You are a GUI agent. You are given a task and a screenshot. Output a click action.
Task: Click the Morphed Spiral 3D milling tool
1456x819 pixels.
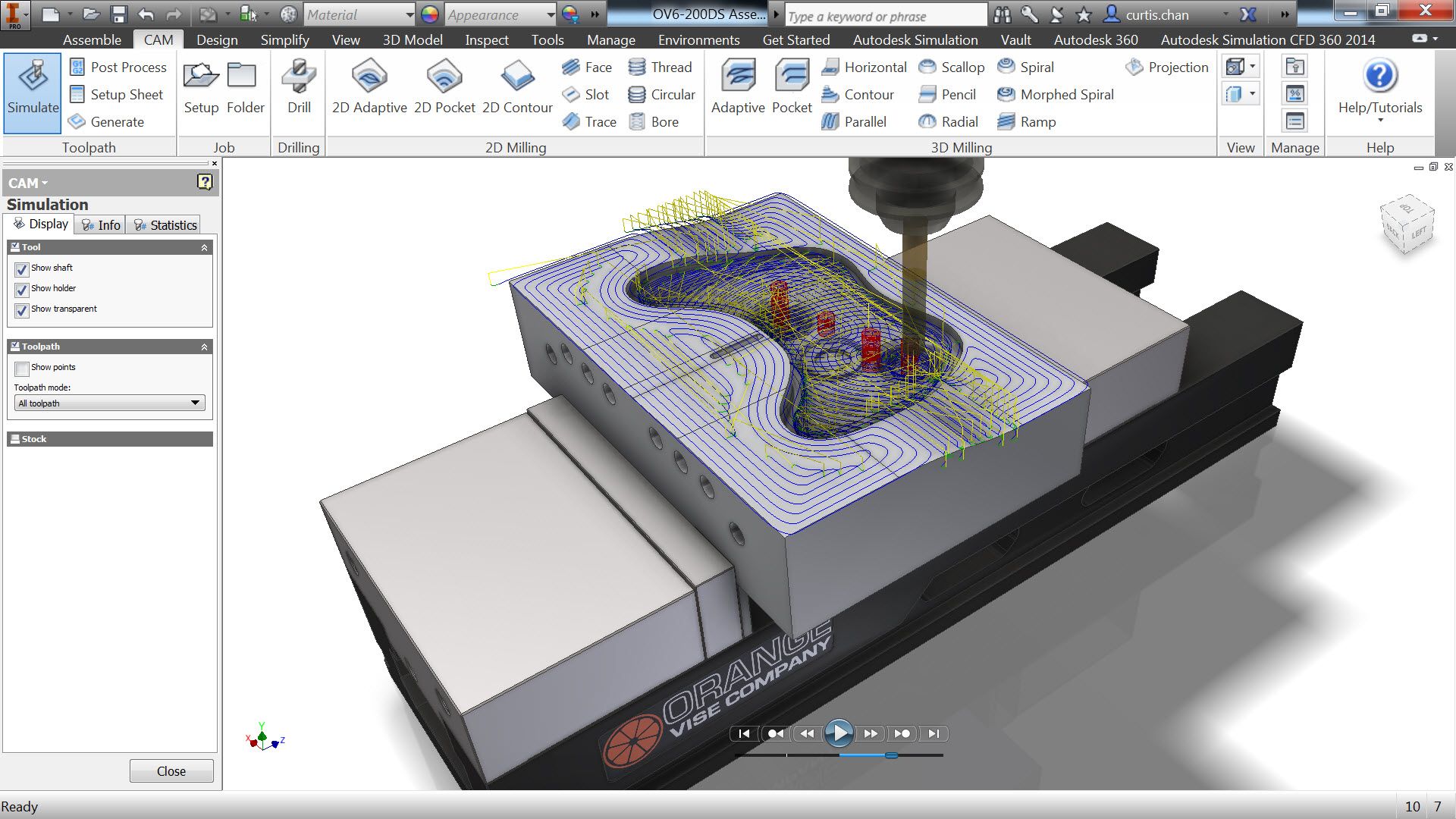coord(1055,94)
